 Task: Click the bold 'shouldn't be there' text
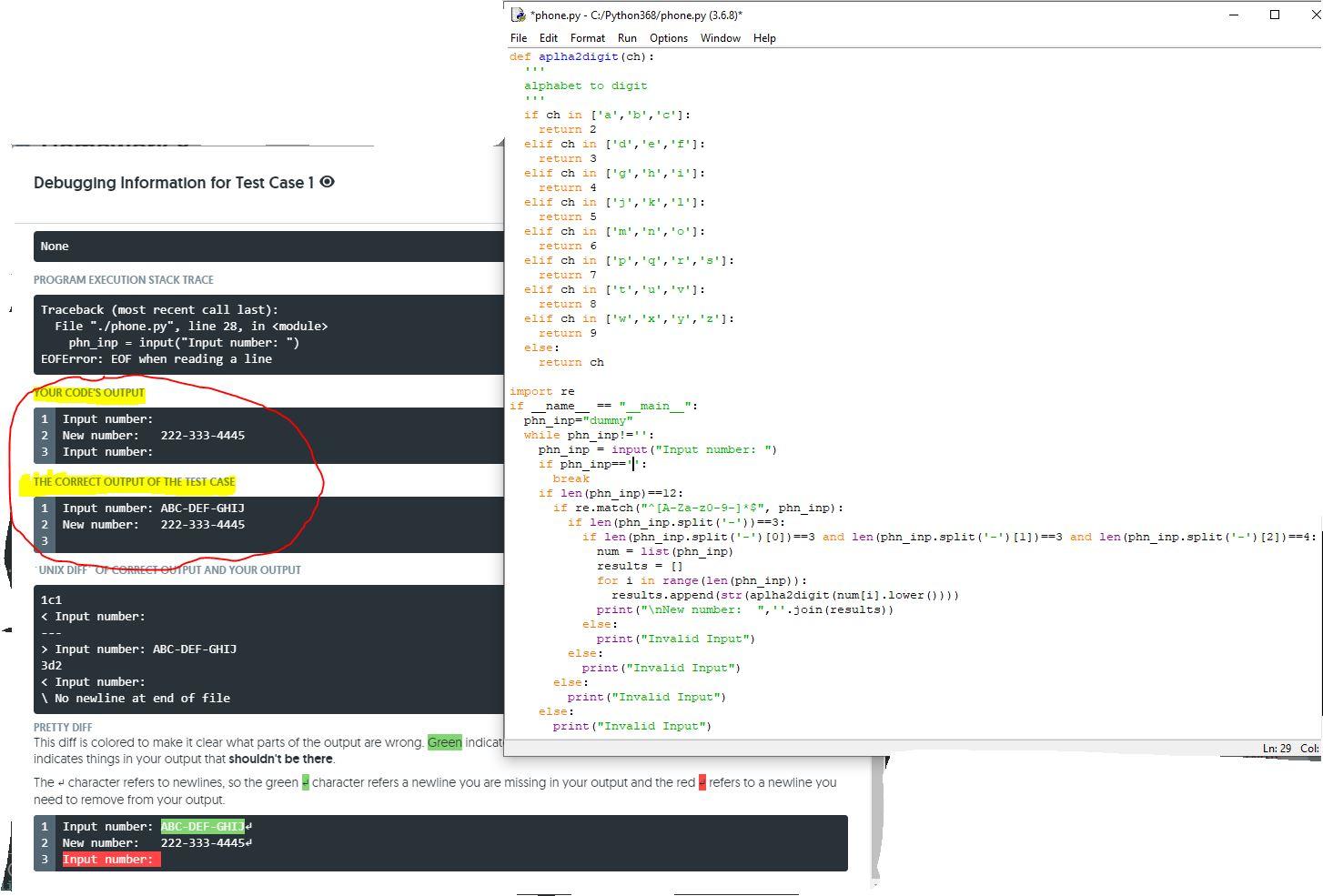coord(281,759)
